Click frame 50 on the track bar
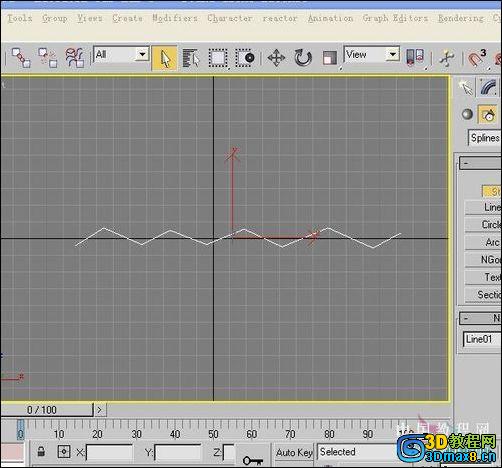Image resolution: width=502 pixels, height=468 pixels. (213, 434)
